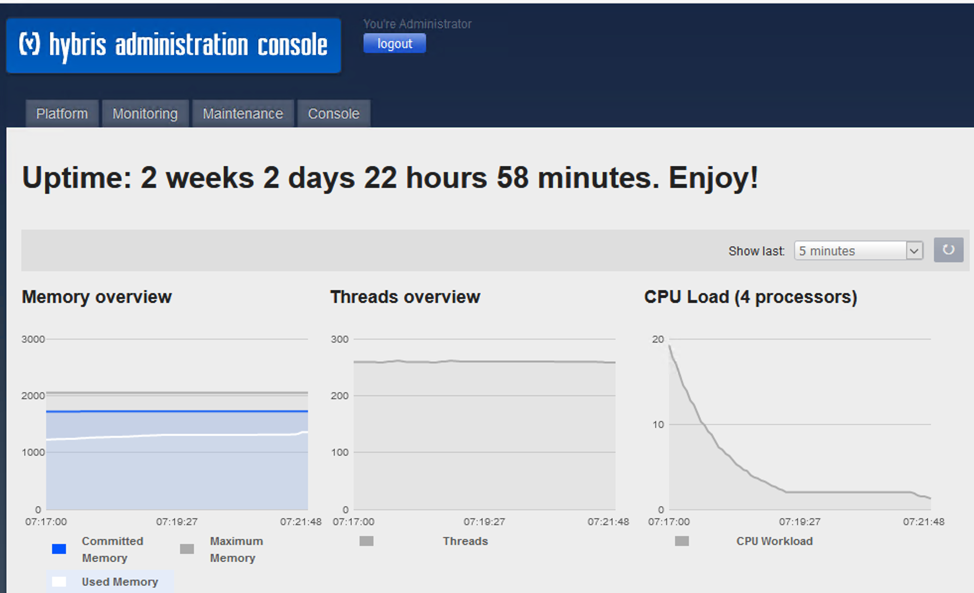Click the 3000 axis label in Memory chart
Viewport: 974px width, 593px height.
[x=33, y=339]
